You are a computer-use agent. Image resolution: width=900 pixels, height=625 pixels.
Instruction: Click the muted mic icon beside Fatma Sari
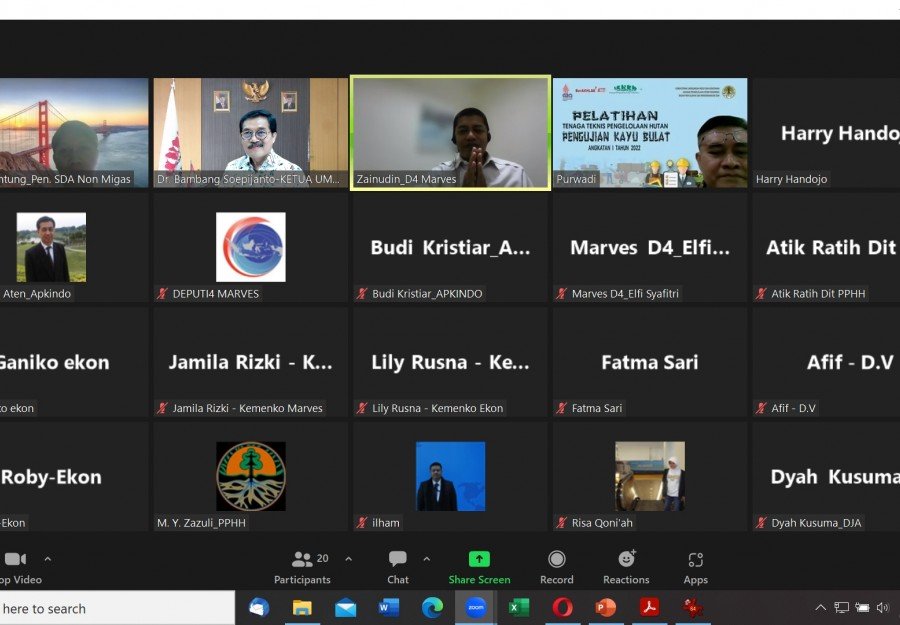point(562,408)
